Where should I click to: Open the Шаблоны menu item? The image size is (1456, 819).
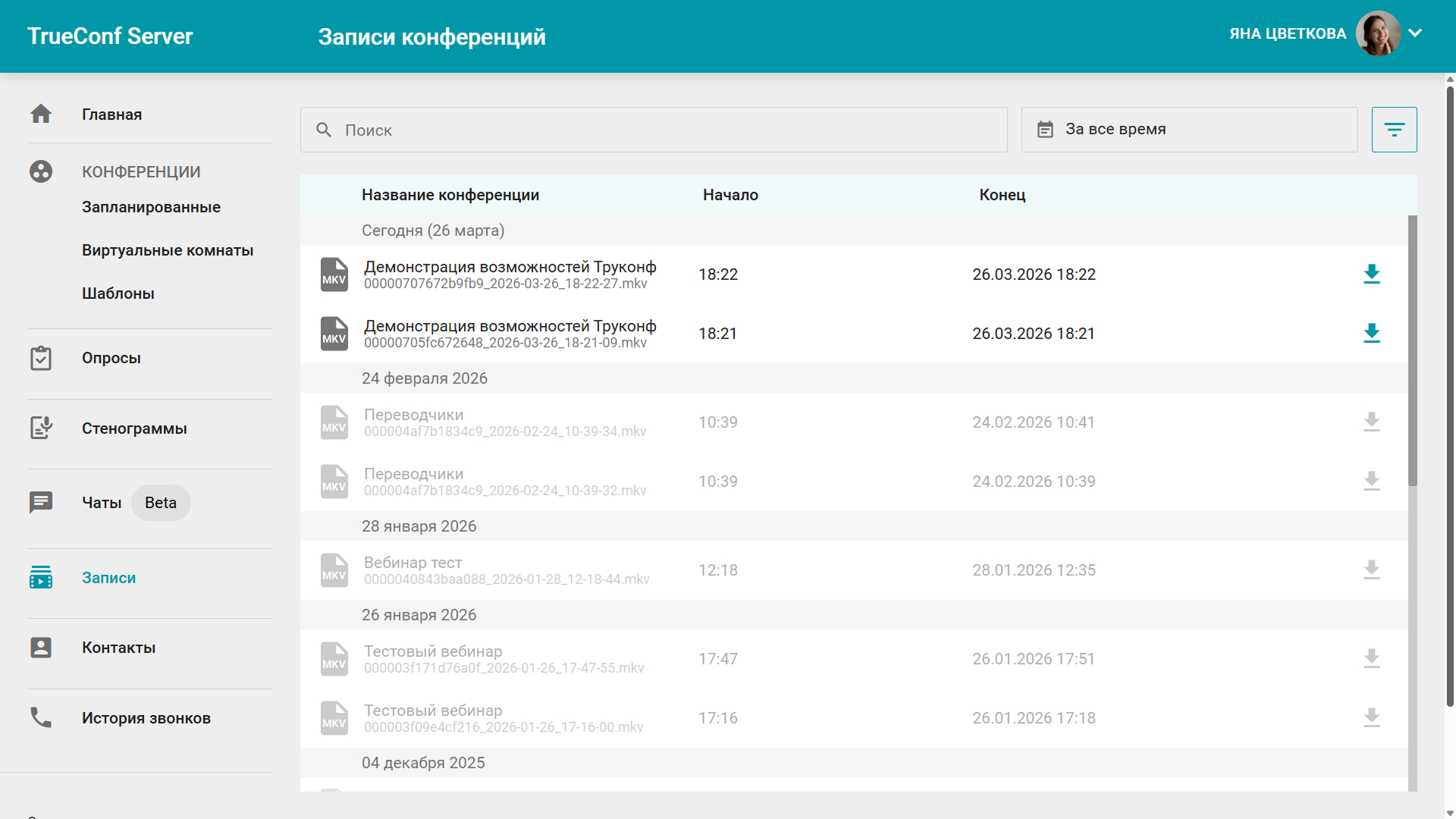[118, 293]
